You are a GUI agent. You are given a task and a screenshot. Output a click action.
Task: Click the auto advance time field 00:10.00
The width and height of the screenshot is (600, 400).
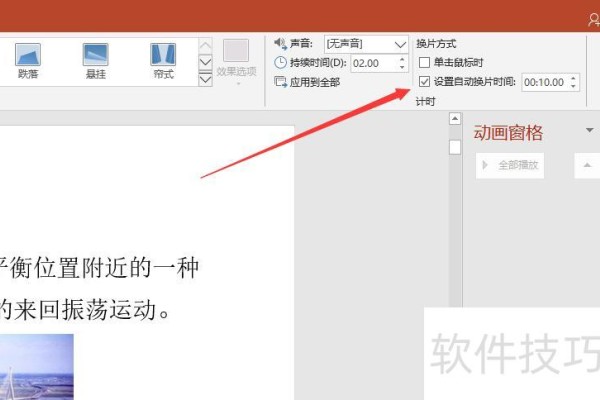pyautogui.click(x=545, y=82)
